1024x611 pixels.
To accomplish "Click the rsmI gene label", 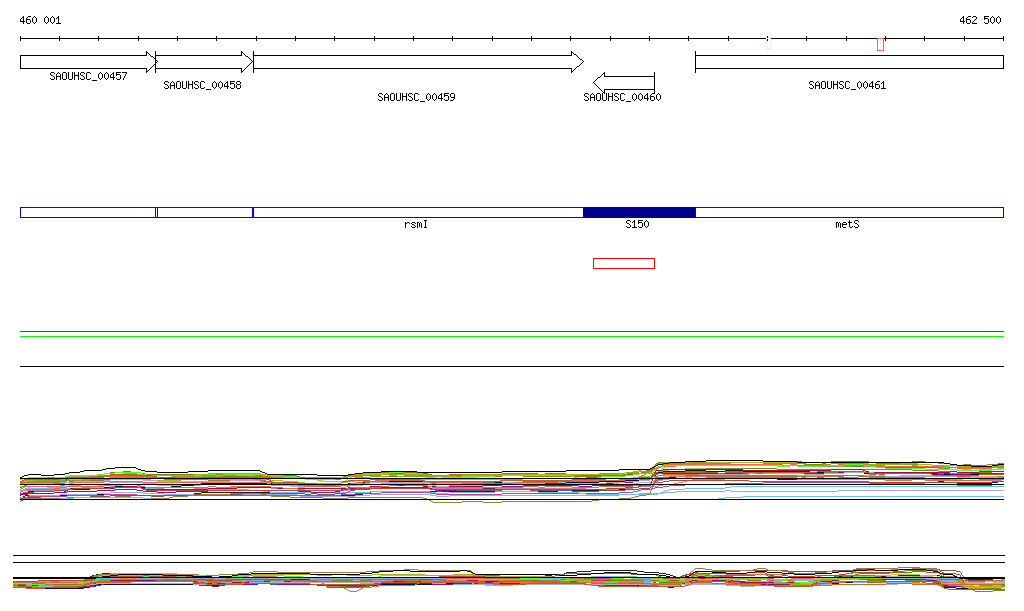I will click(x=416, y=225).
